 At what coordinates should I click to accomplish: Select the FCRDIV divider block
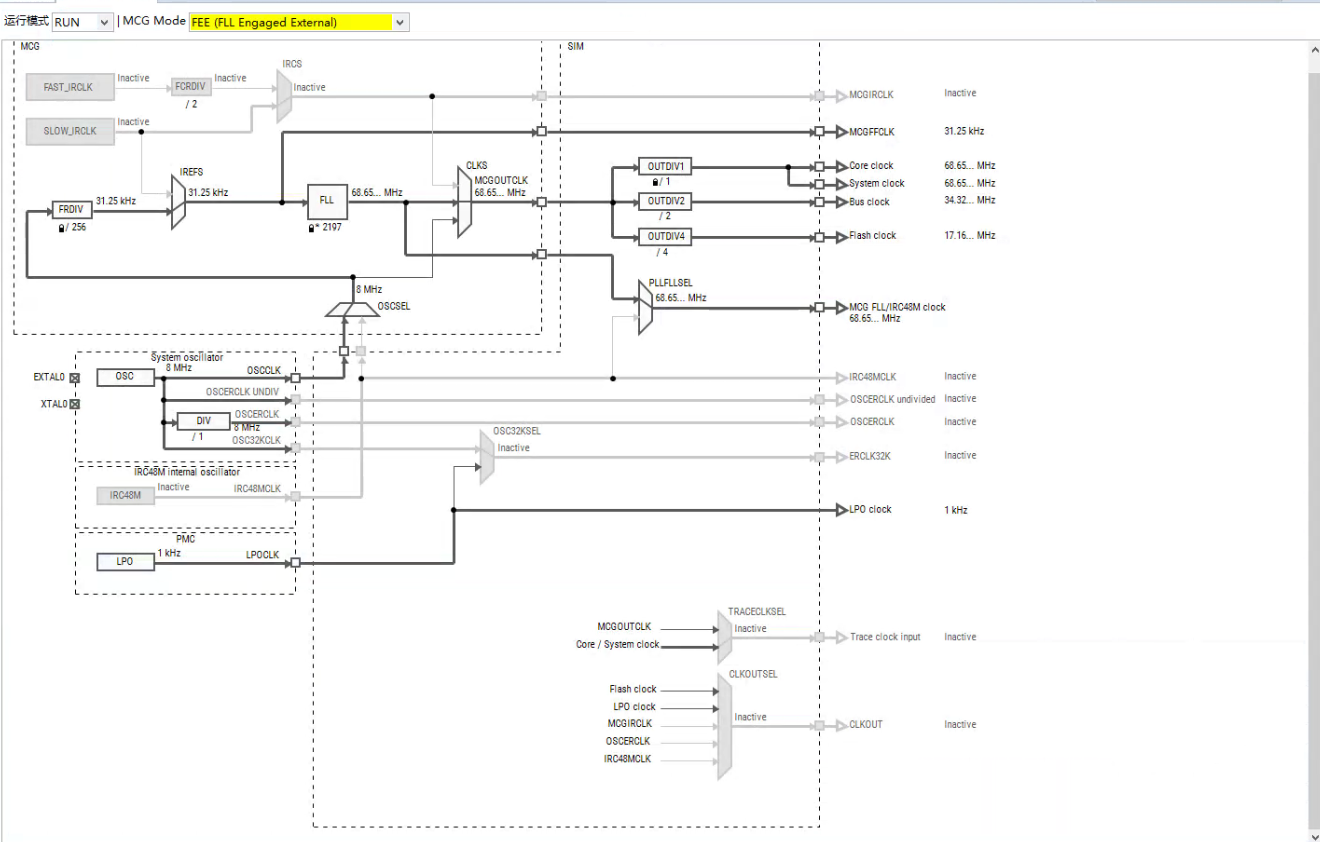(x=191, y=87)
